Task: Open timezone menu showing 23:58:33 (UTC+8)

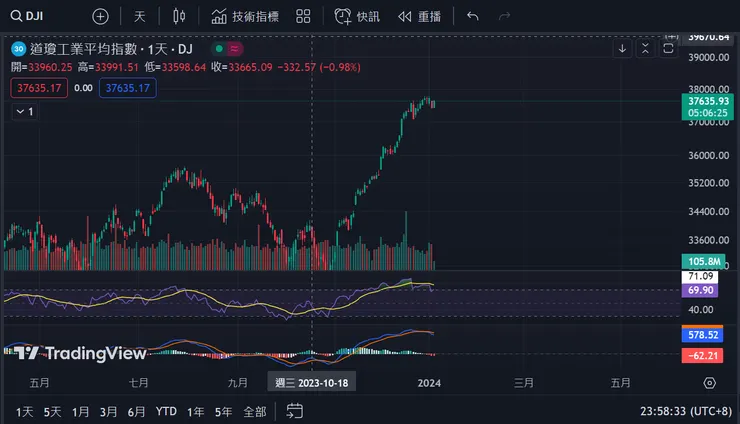Action: [686, 411]
